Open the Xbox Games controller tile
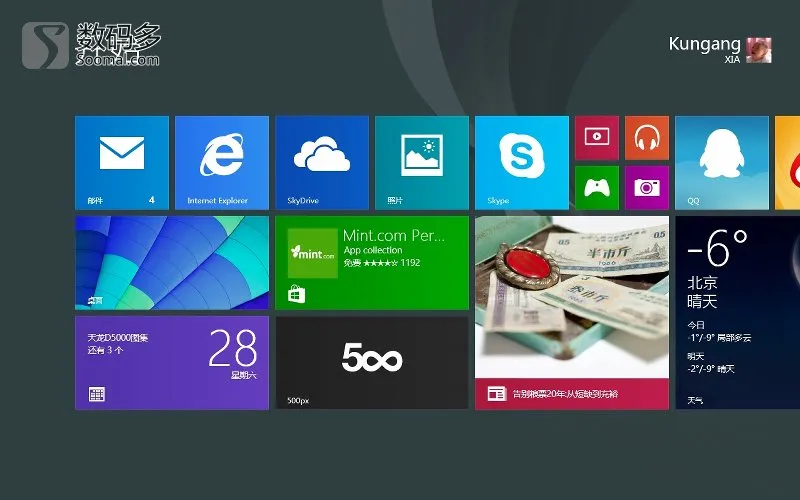 coord(596,188)
